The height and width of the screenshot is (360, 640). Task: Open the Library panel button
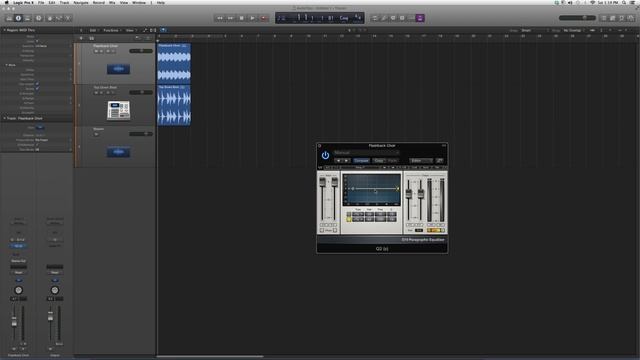tap(9, 18)
